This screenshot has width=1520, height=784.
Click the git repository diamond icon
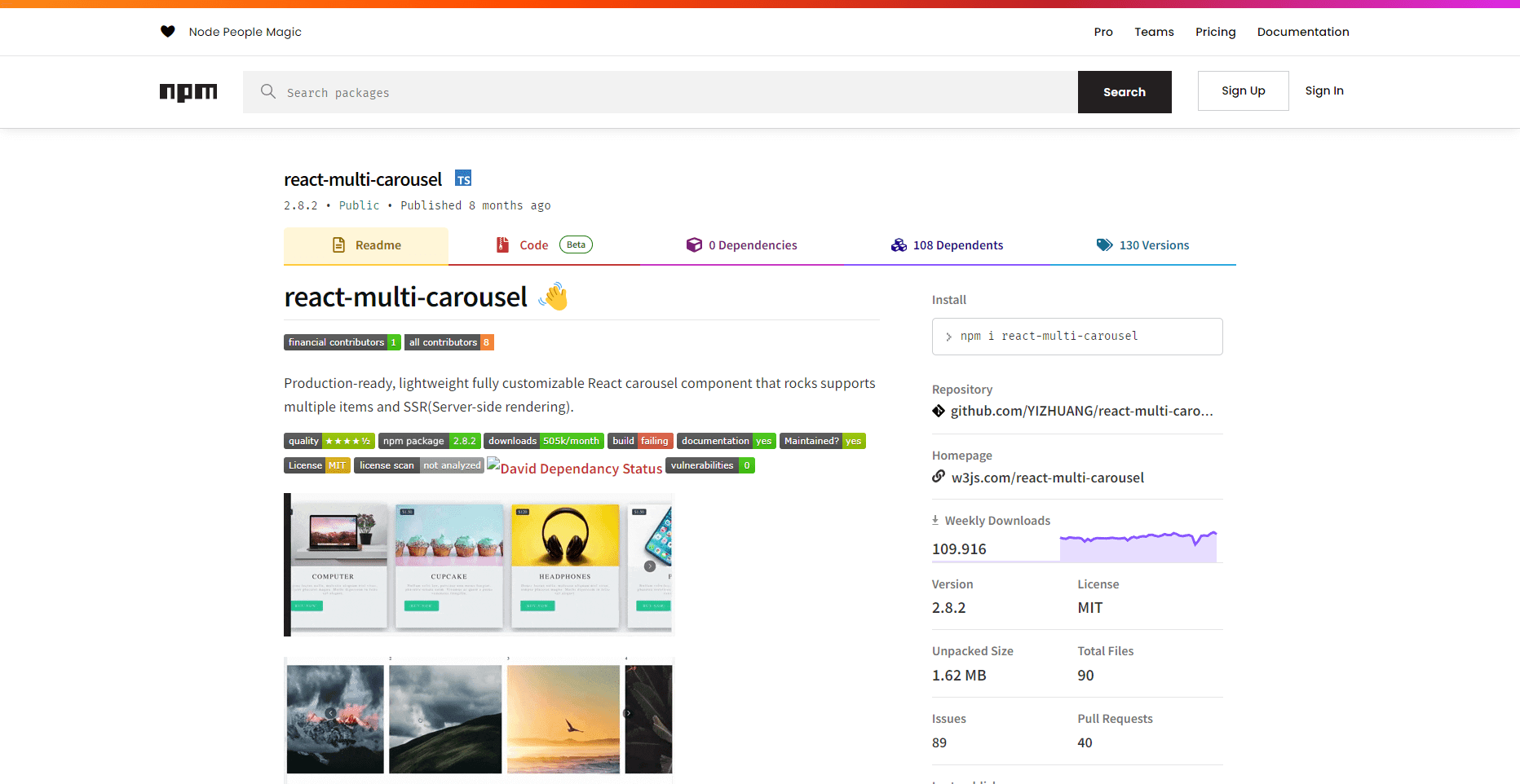coord(939,411)
